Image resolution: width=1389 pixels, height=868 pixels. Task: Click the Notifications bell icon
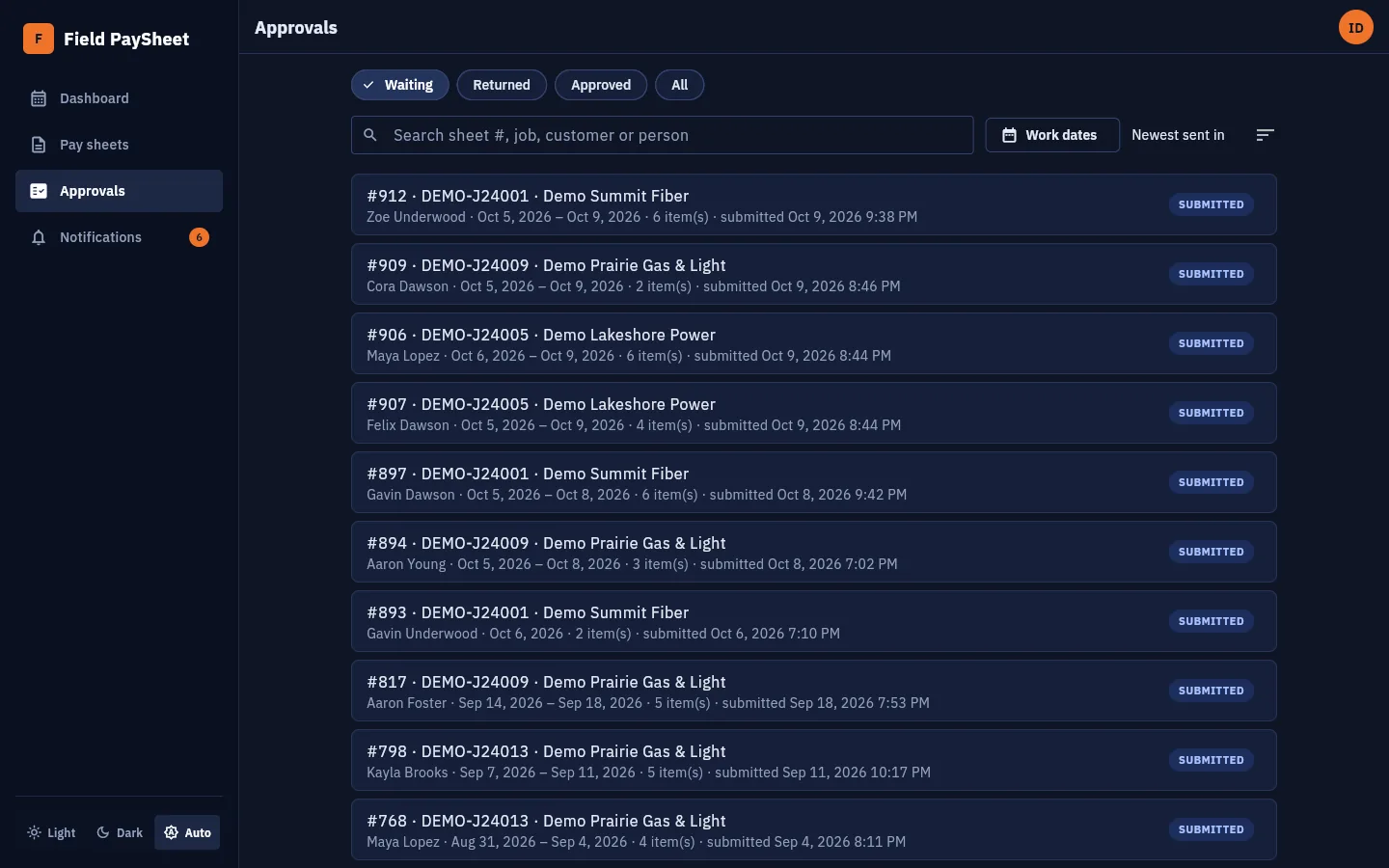pos(39,237)
